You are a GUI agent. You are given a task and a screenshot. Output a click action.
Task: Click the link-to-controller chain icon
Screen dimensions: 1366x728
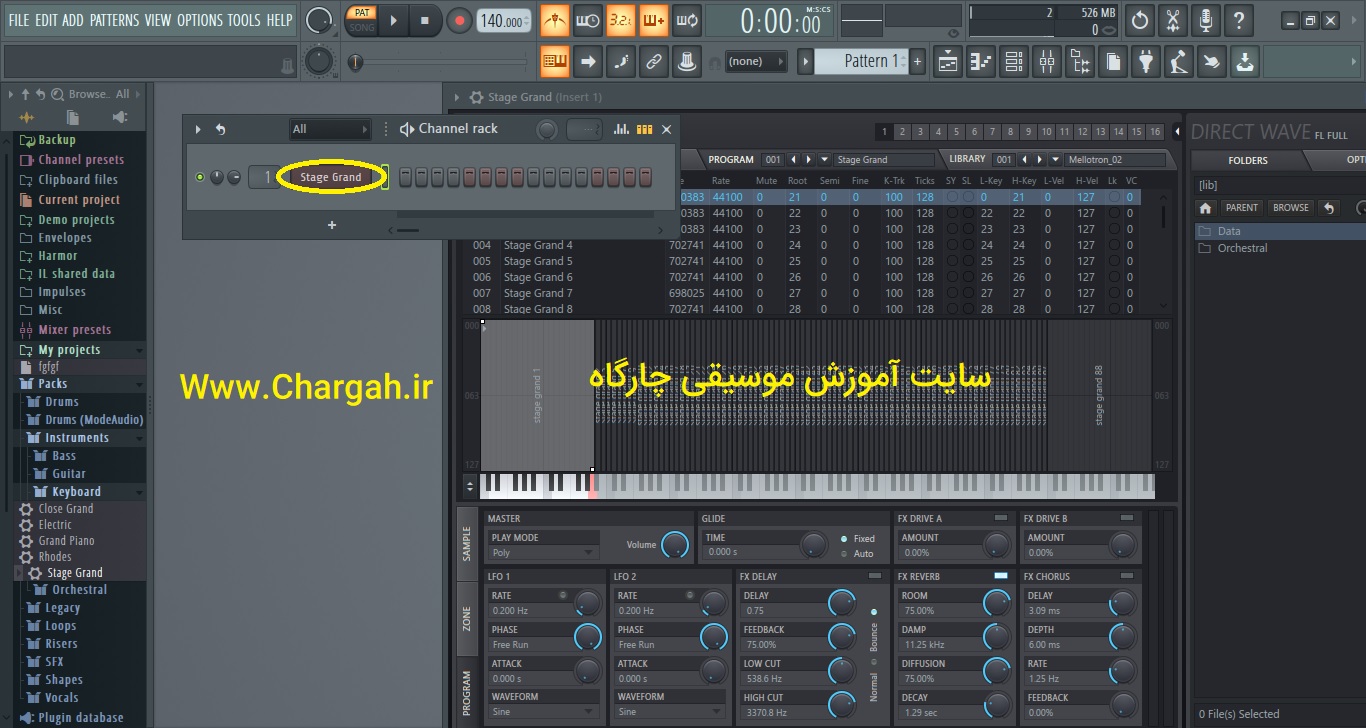(x=653, y=62)
